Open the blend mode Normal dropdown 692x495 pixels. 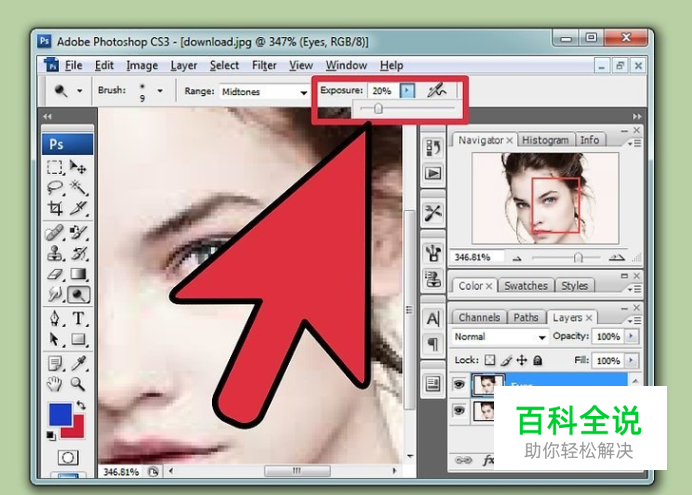click(542, 337)
